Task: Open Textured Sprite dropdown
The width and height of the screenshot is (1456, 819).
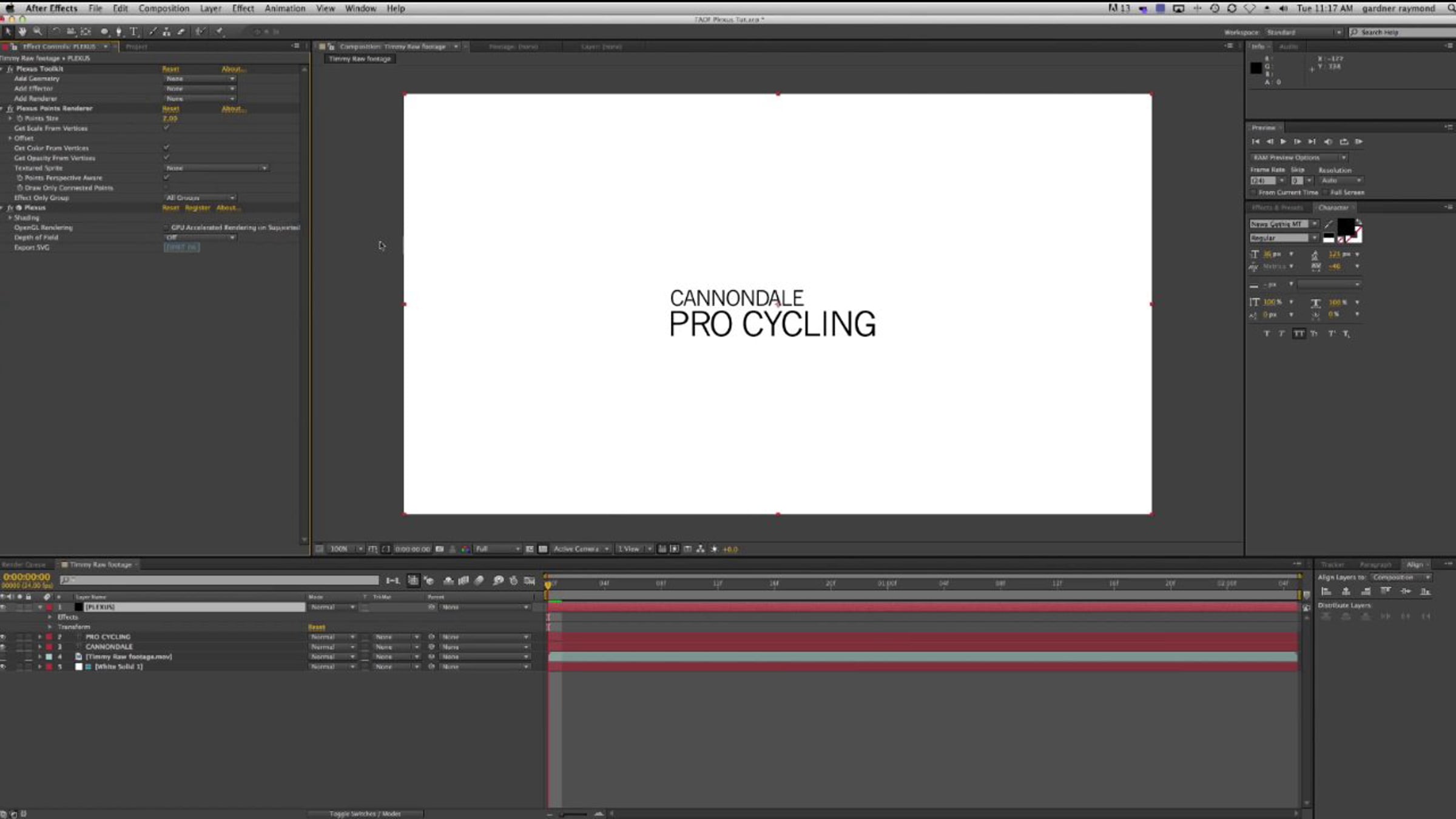Action: pyautogui.click(x=217, y=168)
